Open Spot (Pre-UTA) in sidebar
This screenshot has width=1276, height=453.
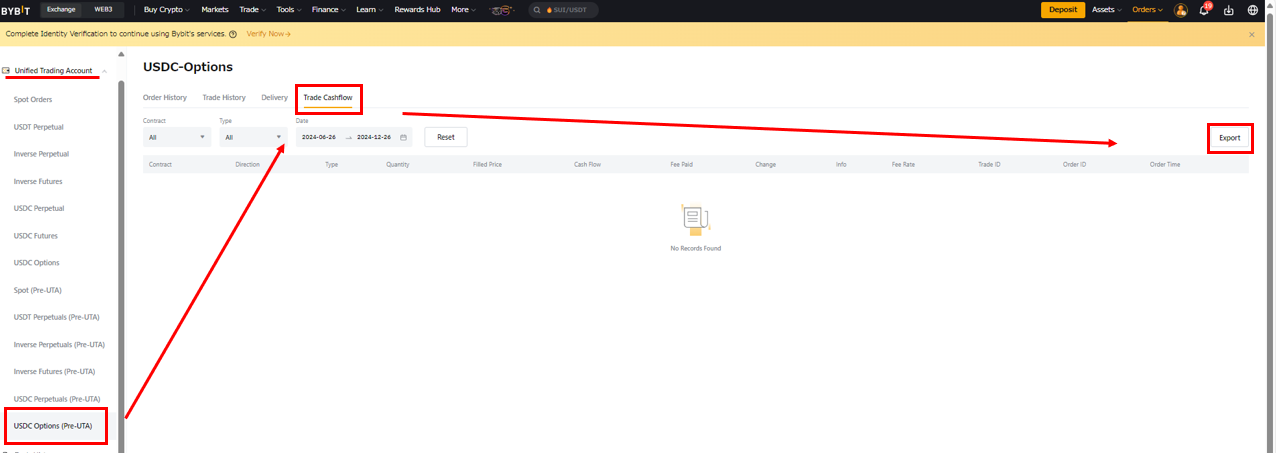point(40,289)
